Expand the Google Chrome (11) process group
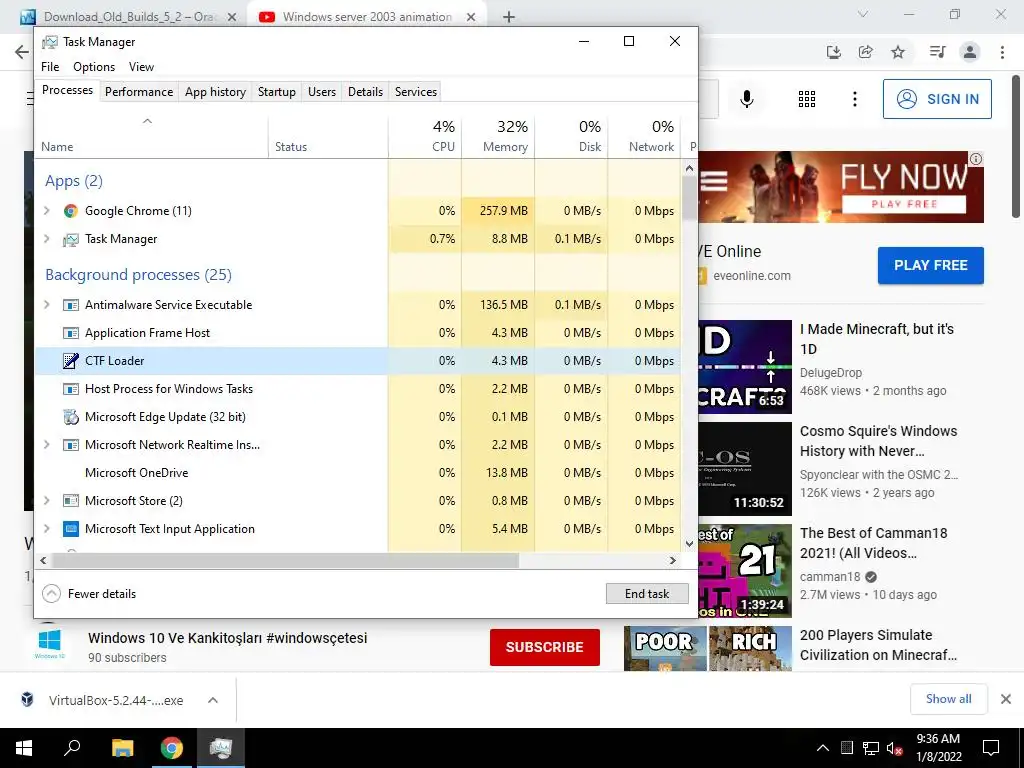The image size is (1024, 768). tap(46, 210)
